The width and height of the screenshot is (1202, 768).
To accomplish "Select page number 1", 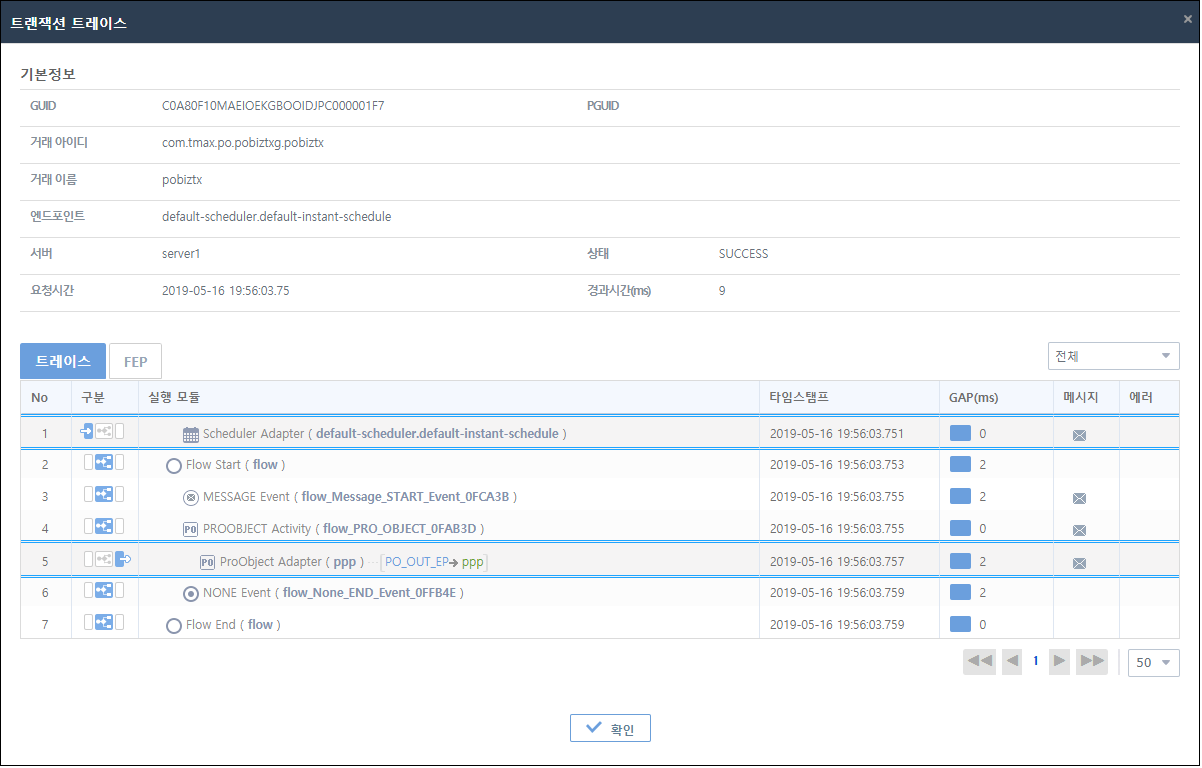I will click(x=1036, y=661).
